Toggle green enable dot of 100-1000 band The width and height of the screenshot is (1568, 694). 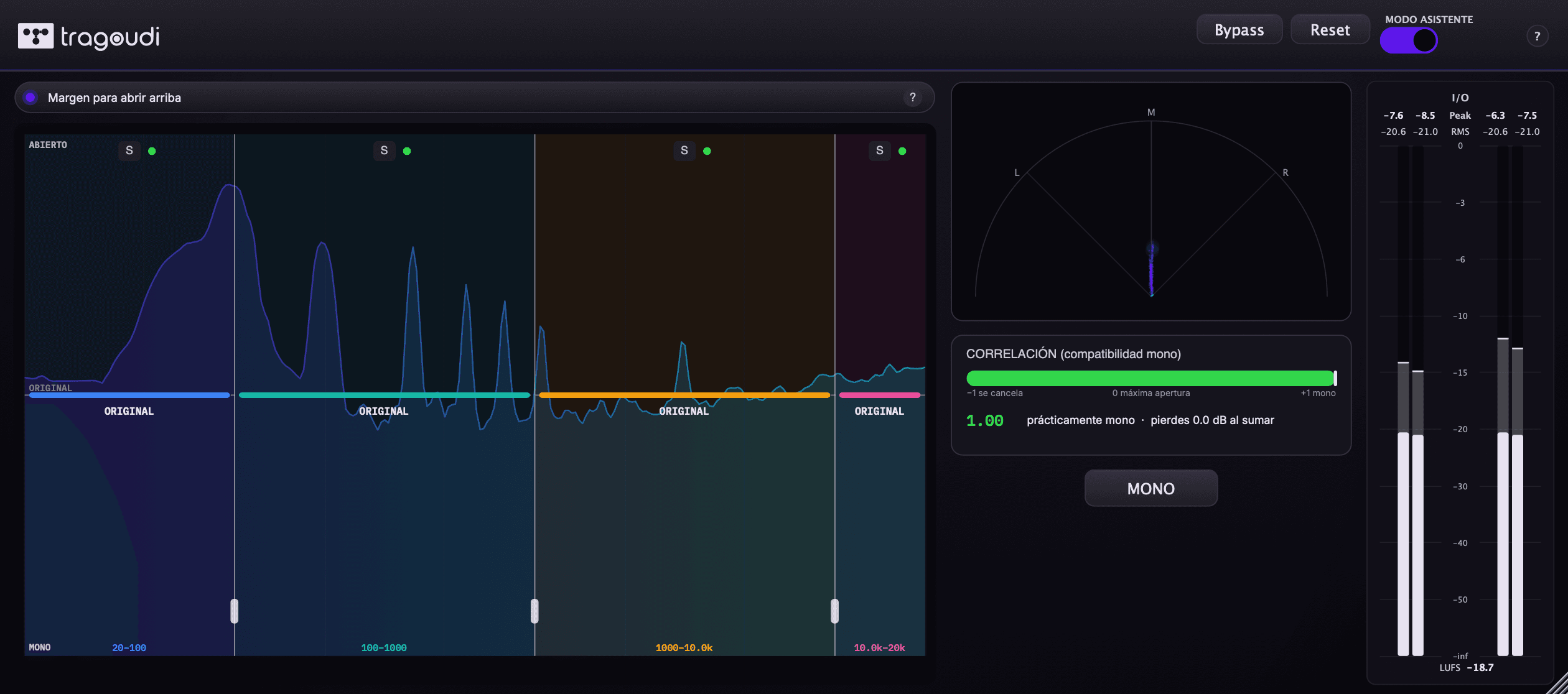(x=407, y=151)
